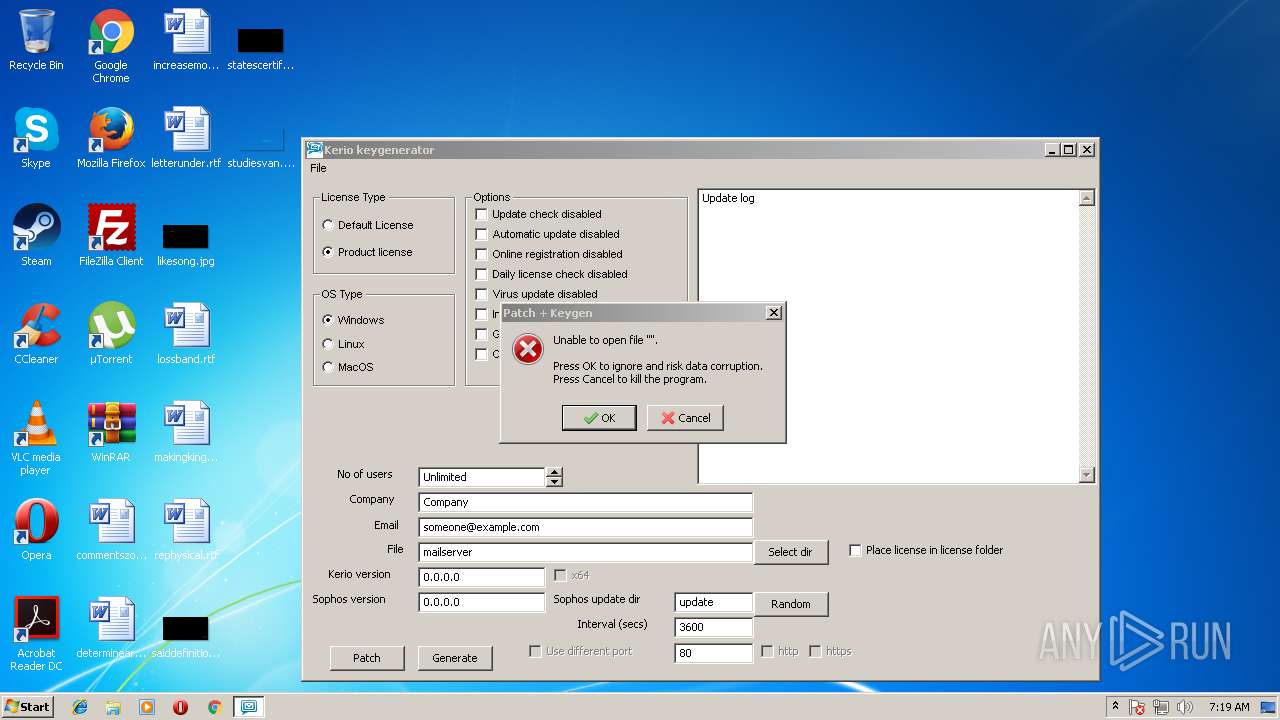Image resolution: width=1280 pixels, height=720 pixels.
Task: Click Cancel in the error dialog
Action: click(685, 418)
